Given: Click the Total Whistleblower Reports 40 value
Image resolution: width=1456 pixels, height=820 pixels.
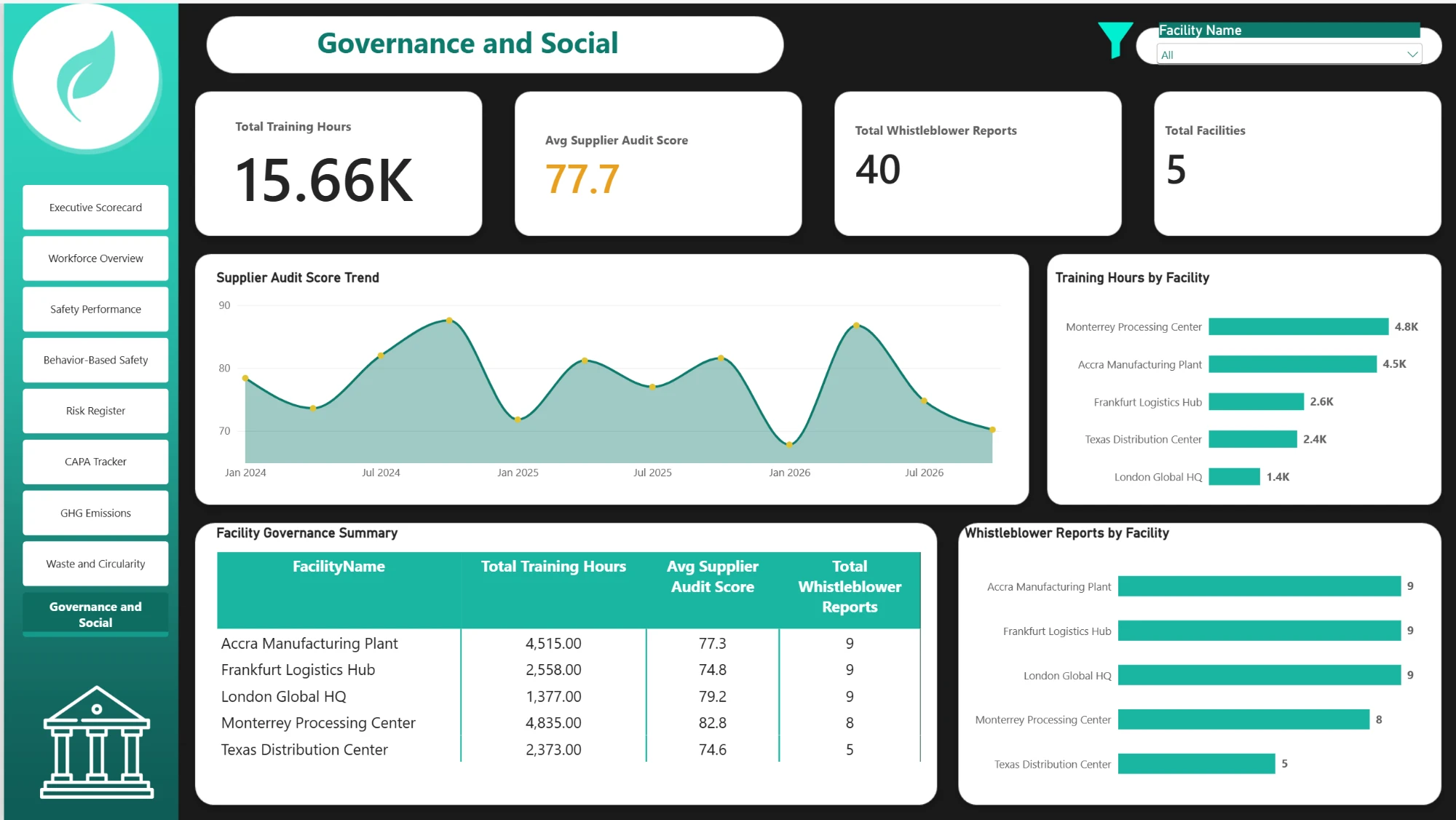Looking at the screenshot, I should tap(878, 170).
